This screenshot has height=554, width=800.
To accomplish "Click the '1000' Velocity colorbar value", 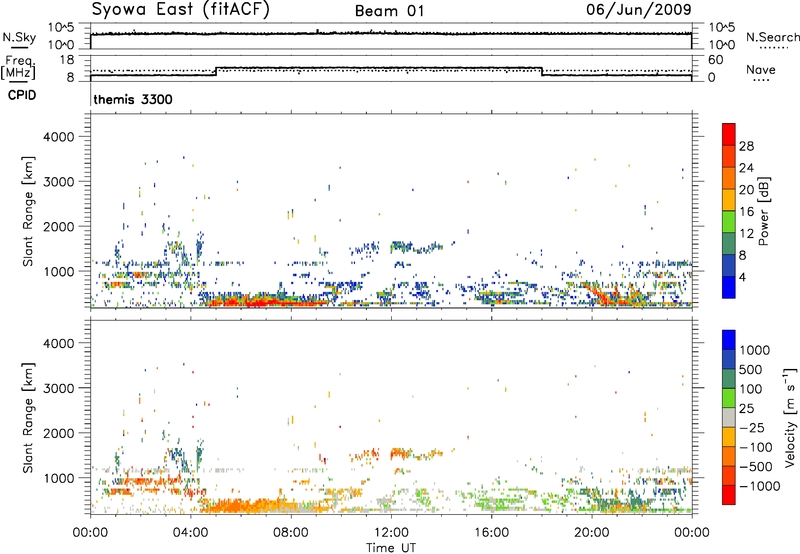I will tap(755, 350).
